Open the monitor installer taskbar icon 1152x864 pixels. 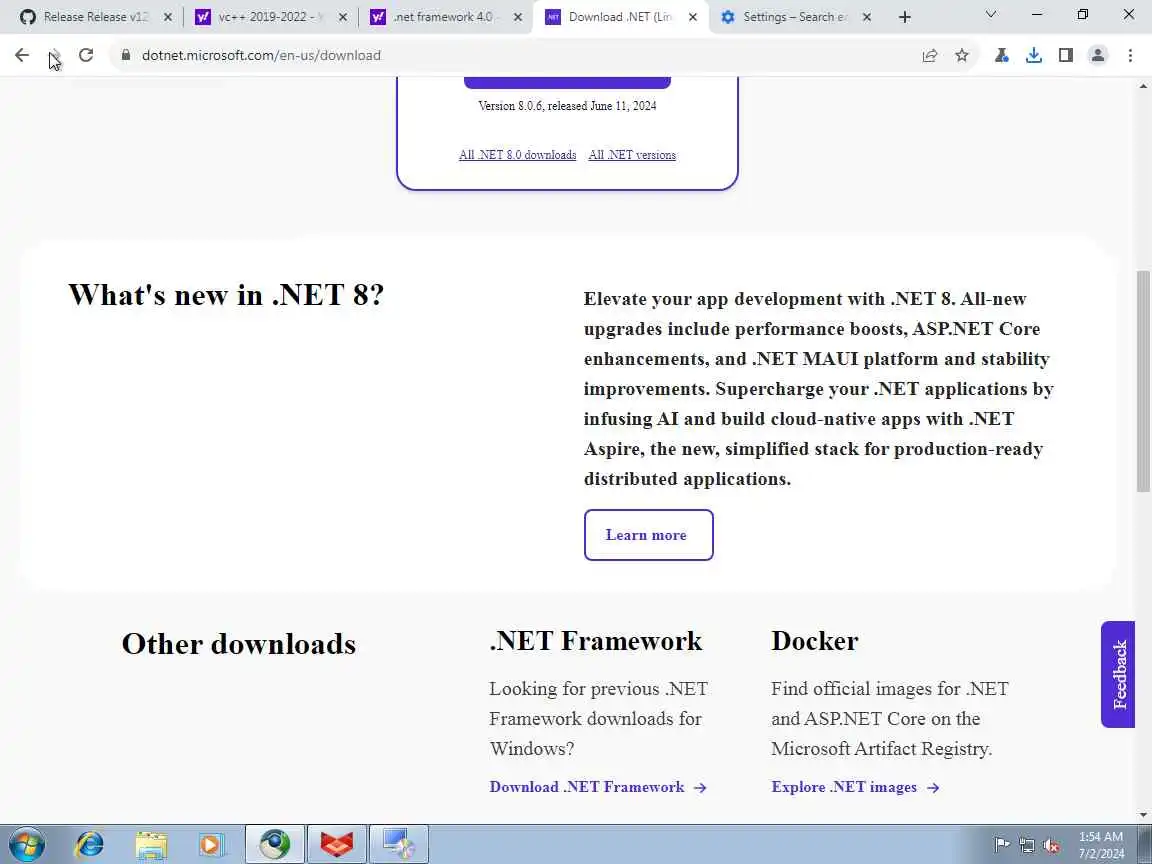[x=399, y=844]
